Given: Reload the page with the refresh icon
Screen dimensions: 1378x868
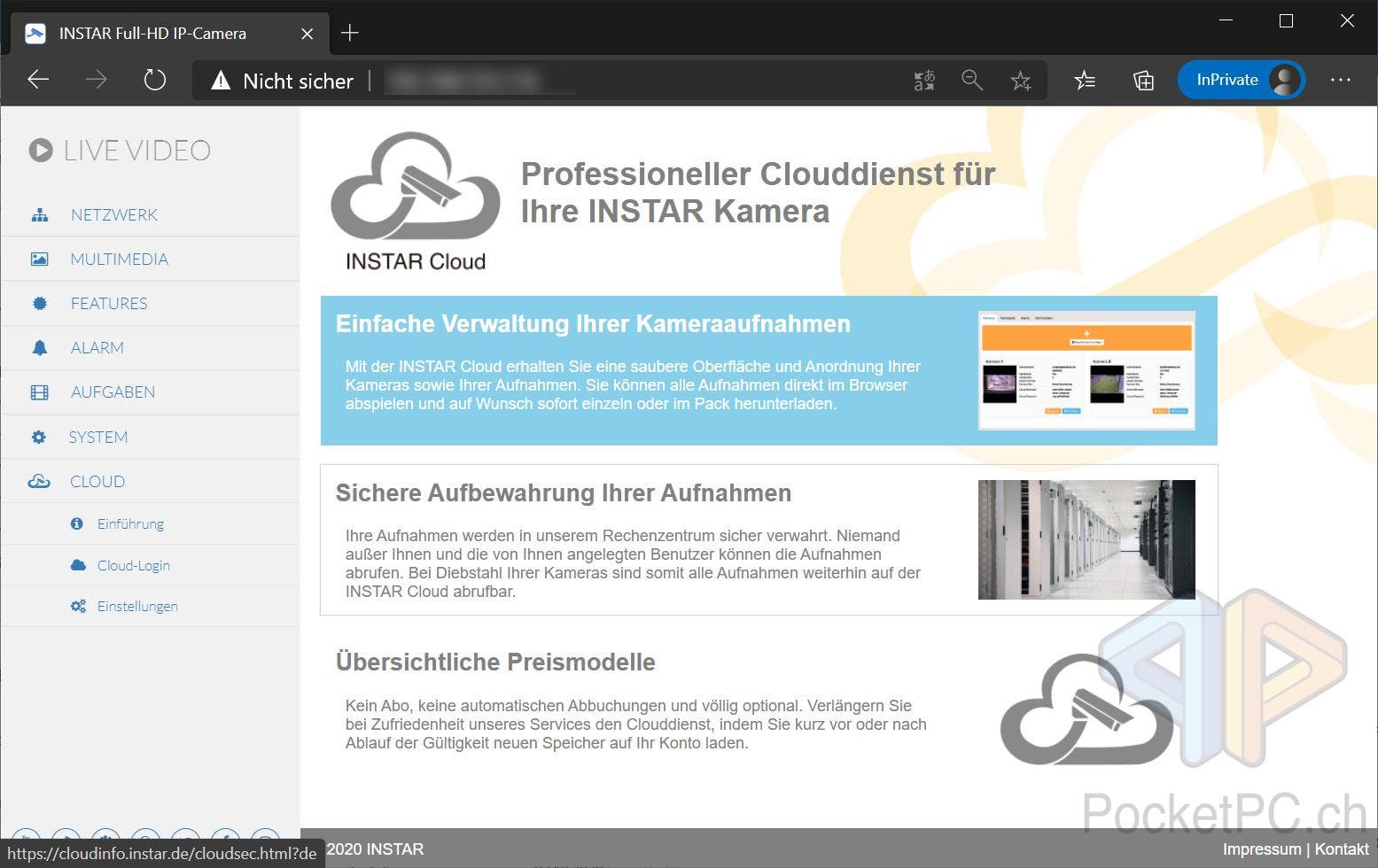Looking at the screenshot, I should (x=155, y=81).
